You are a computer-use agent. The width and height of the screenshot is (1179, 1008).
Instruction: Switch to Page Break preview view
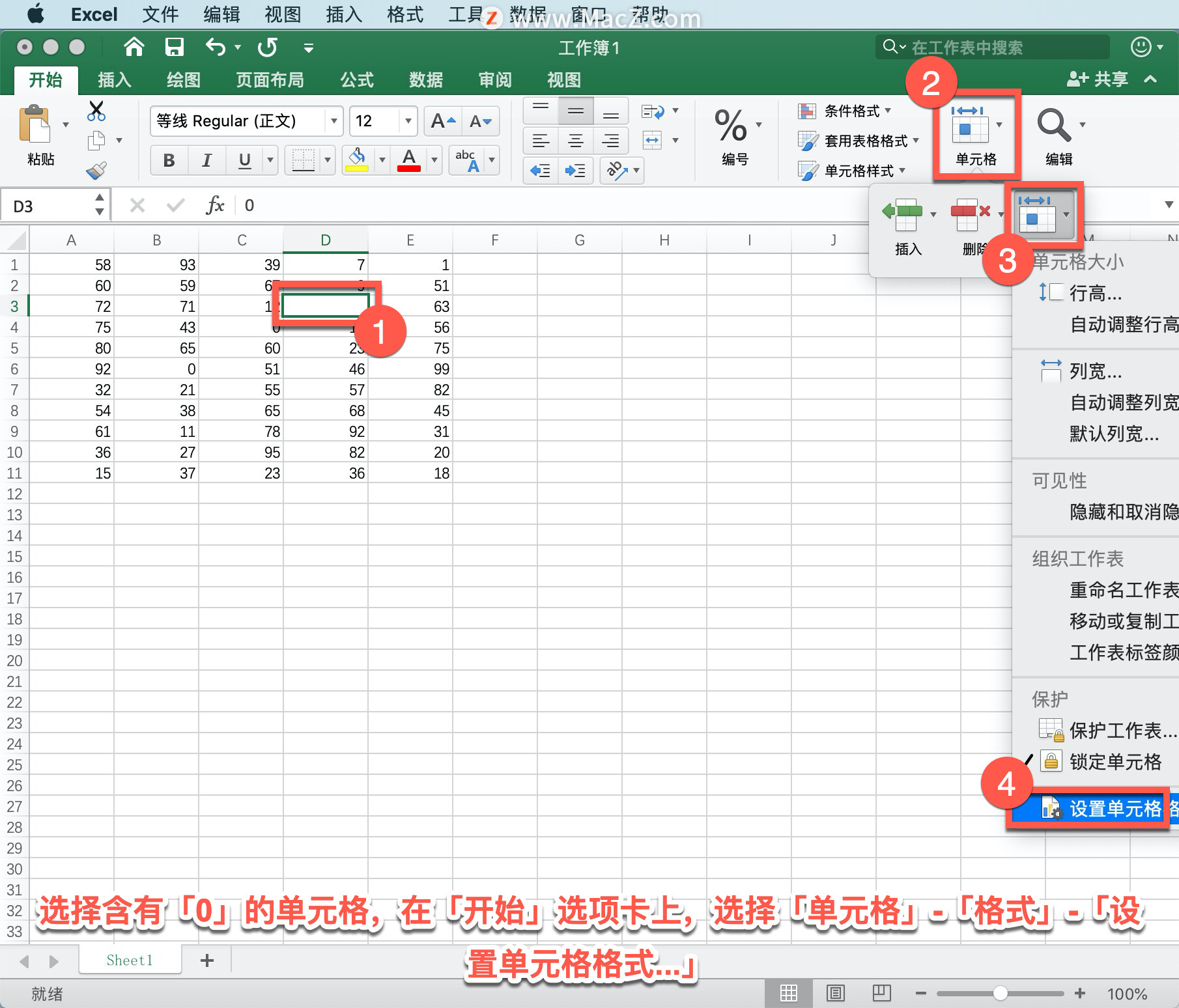[882, 993]
